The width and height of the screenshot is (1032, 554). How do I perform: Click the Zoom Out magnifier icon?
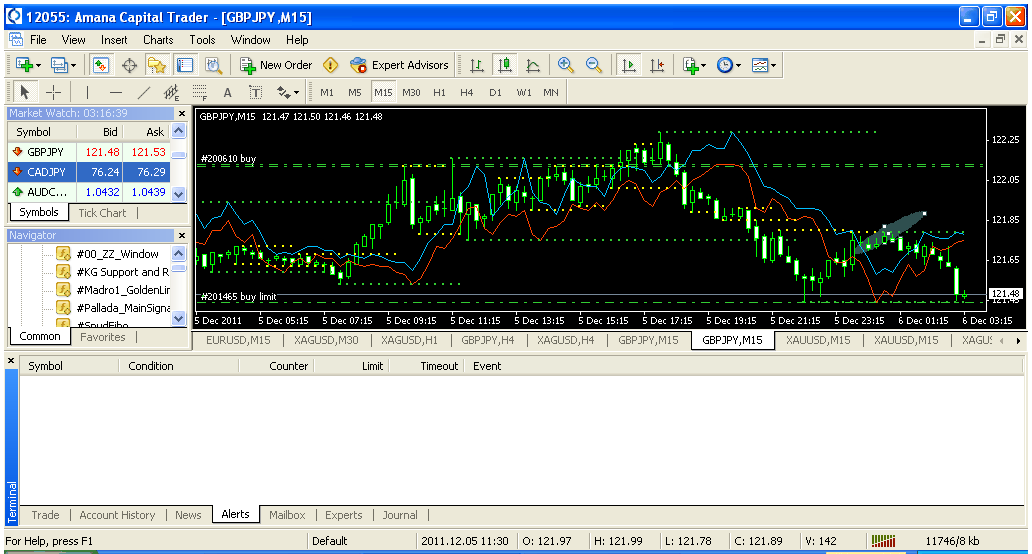[x=594, y=65]
